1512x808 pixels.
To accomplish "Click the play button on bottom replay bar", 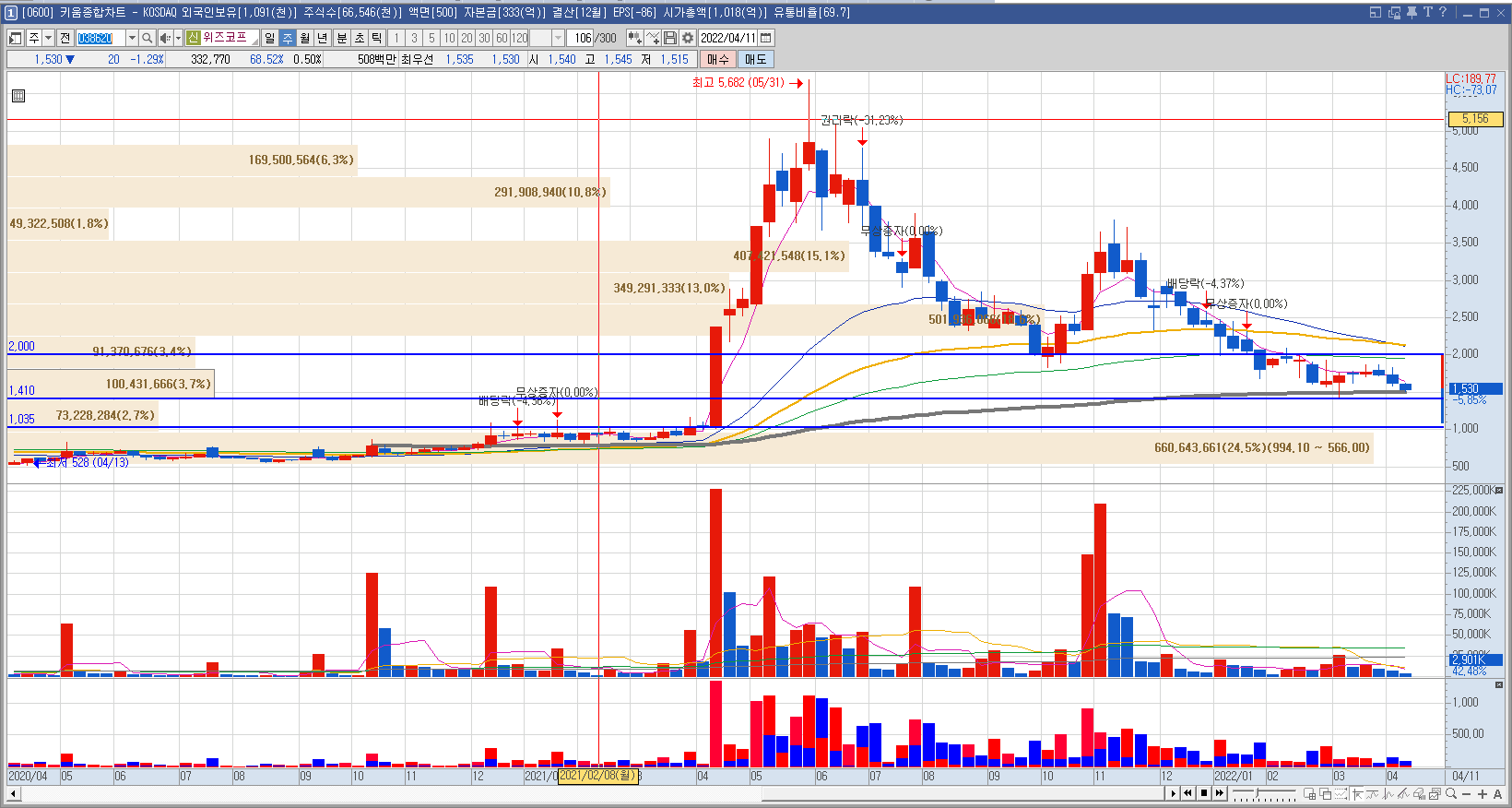I will (x=1174, y=793).
